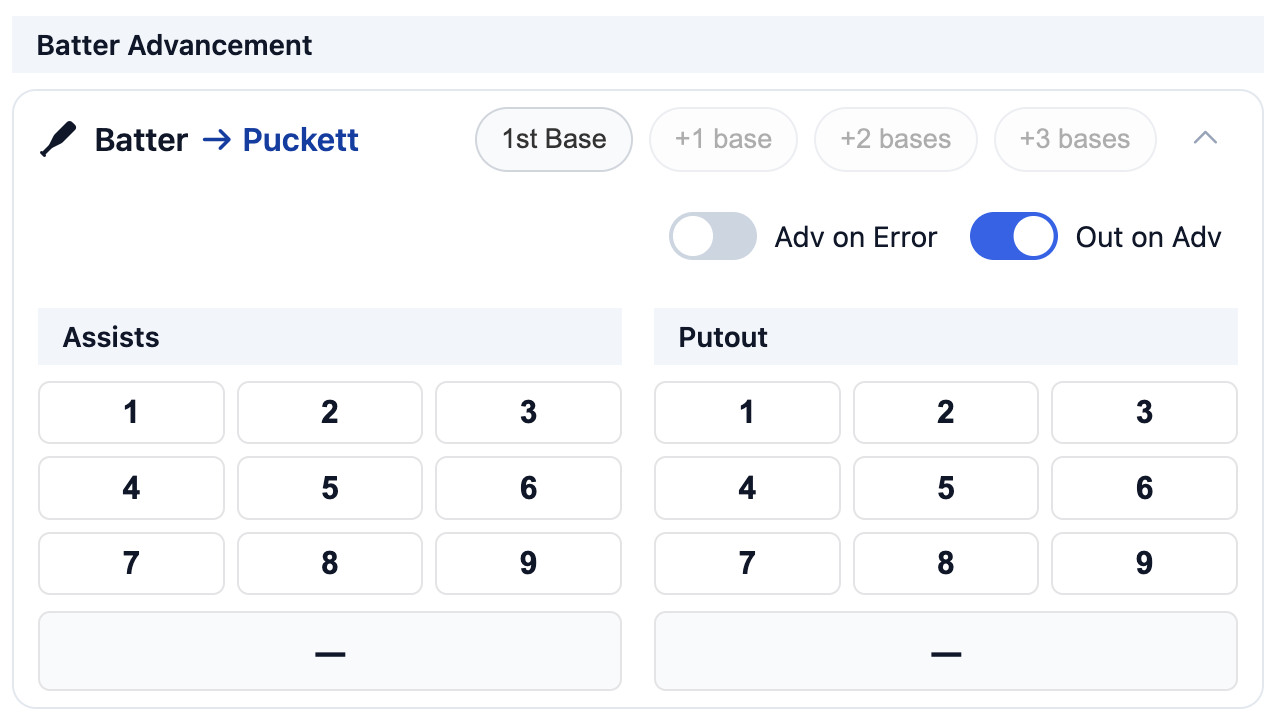1278x728 pixels.
Task: Assign putout to fielder 1
Action: click(x=746, y=412)
